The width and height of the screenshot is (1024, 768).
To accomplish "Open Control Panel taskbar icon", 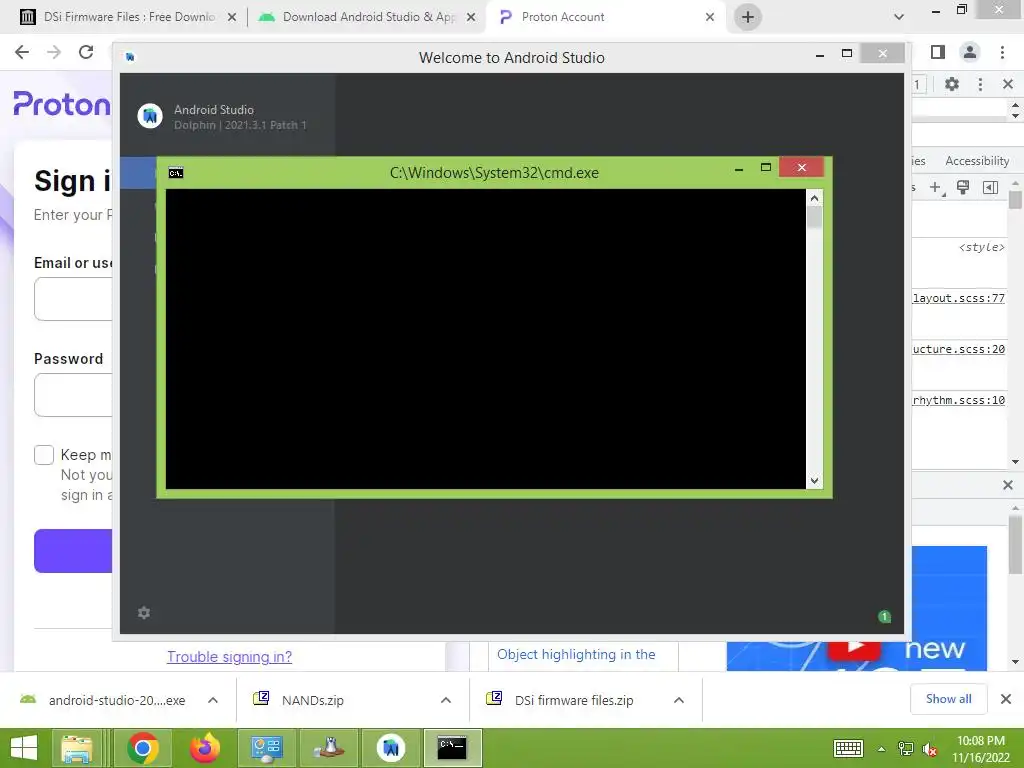I will tap(266, 748).
